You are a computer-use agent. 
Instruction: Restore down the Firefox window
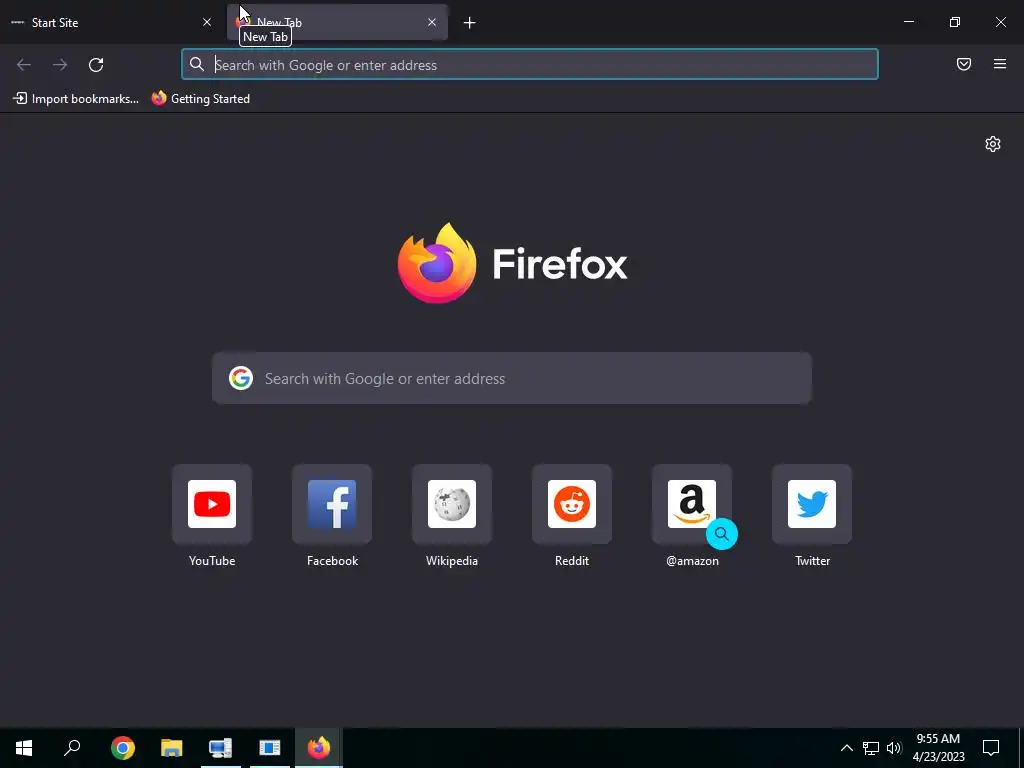pos(955,22)
